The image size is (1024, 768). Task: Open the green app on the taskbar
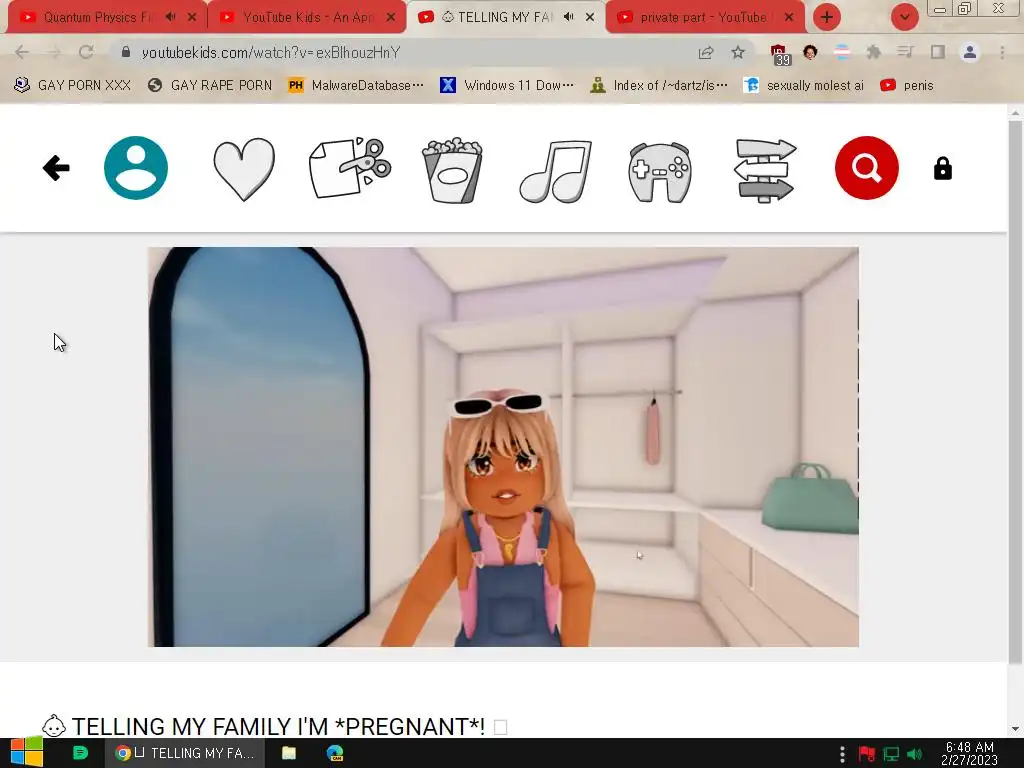pos(80,753)
